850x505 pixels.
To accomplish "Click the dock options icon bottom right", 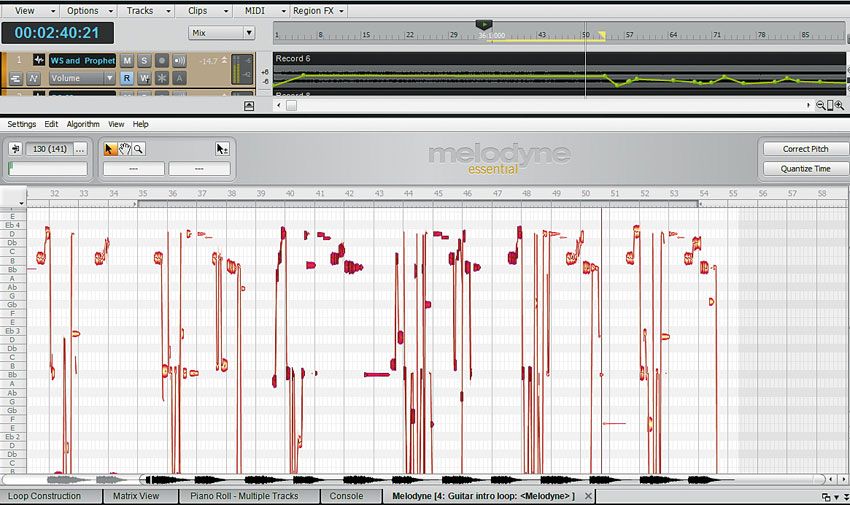I will tap(826, 496).
